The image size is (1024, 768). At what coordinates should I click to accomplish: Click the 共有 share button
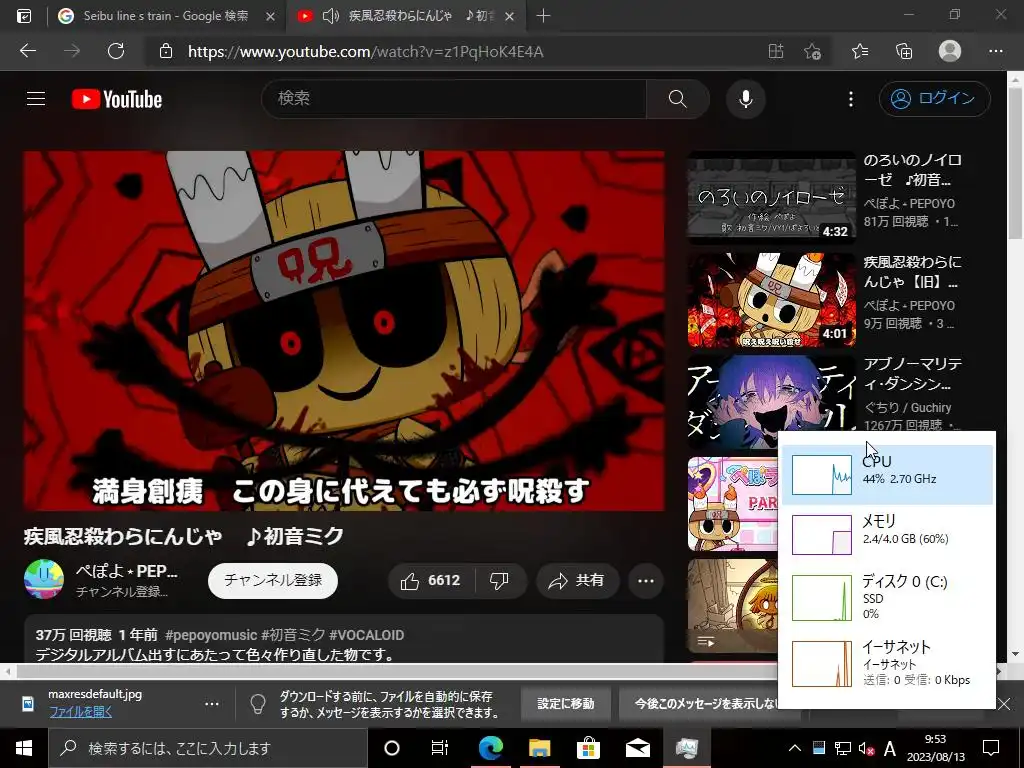577,581
